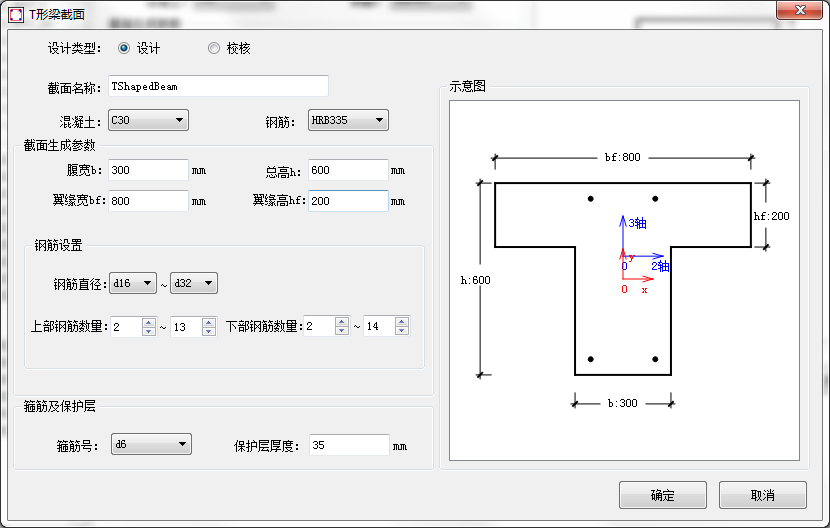Click the 翼缘高hf input field
This screenshot has width=830, height=528.
tap(348, 201)
